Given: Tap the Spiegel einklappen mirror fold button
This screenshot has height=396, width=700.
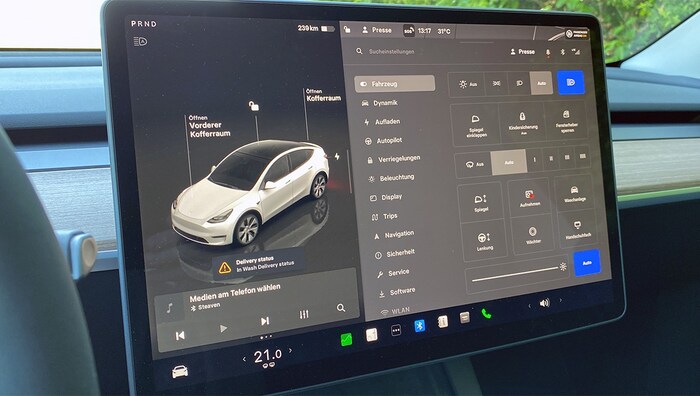Looking at the screenshot, I should [475, 125].
